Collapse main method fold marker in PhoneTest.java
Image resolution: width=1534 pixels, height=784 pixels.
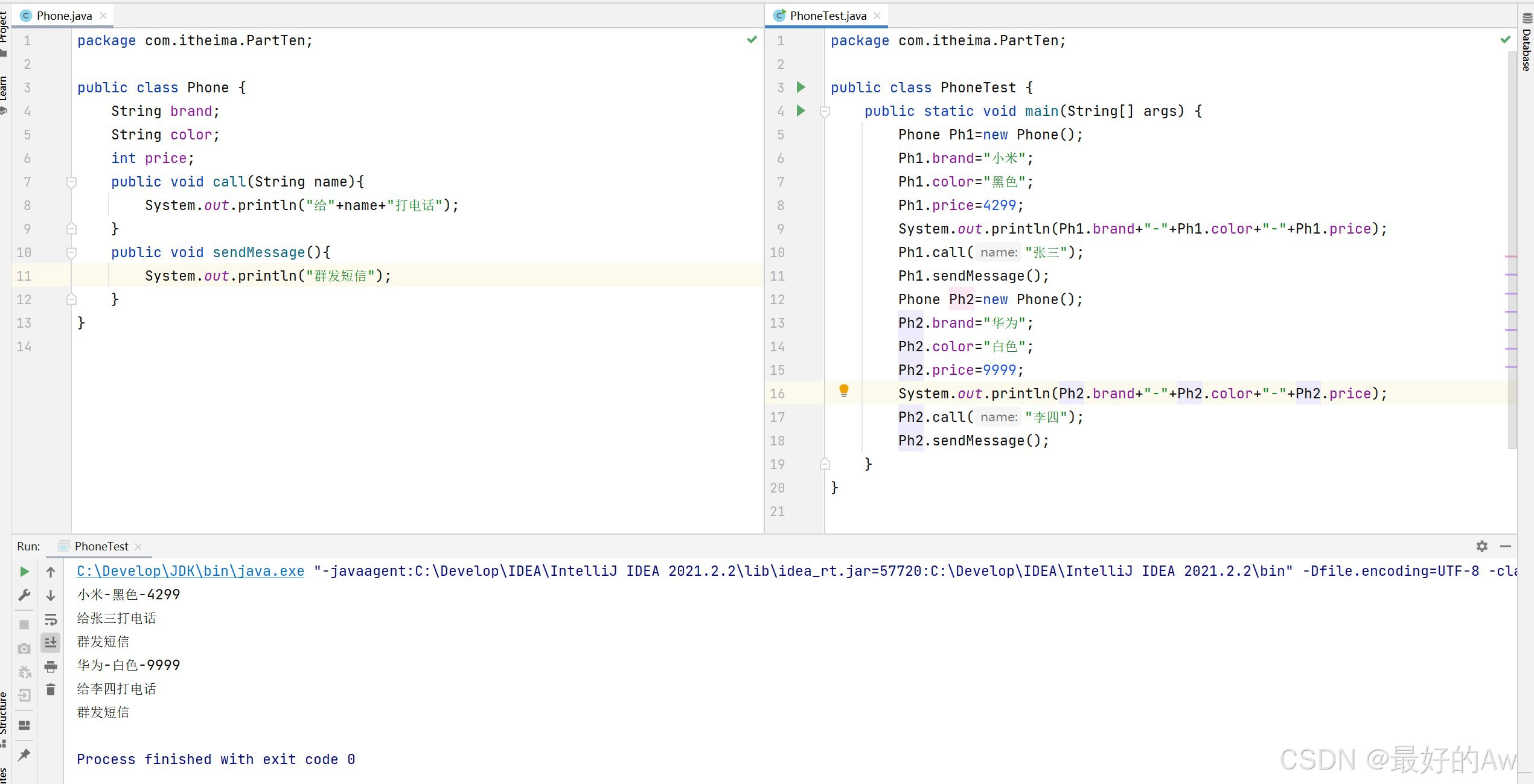coord(825,111)
